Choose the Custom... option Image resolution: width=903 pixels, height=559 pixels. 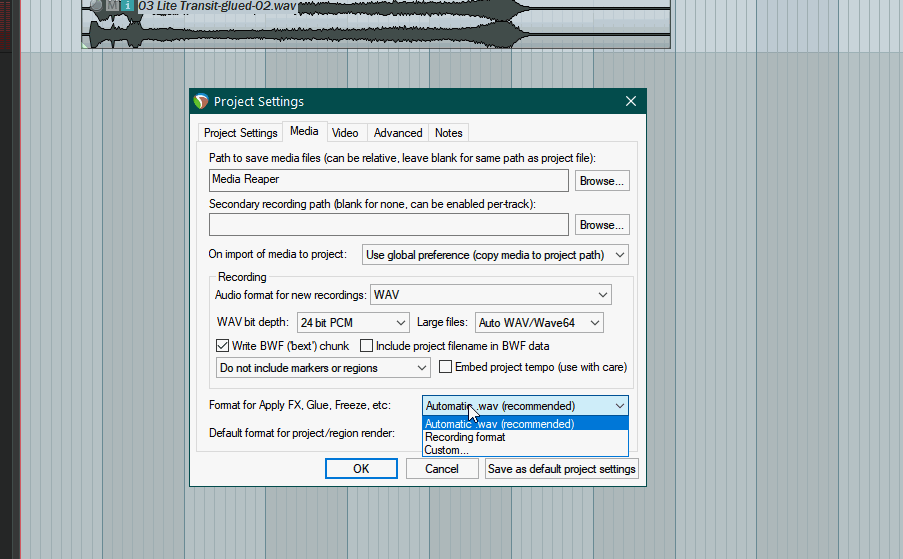(525, 450)
